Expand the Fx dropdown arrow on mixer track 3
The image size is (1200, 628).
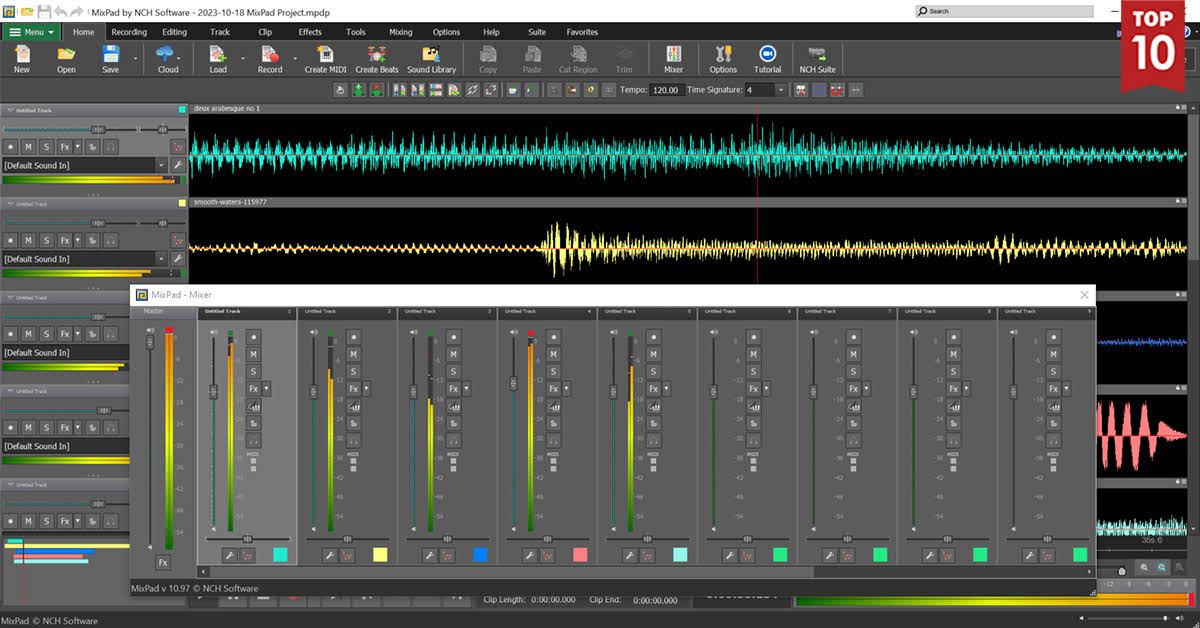click(467, 388)
